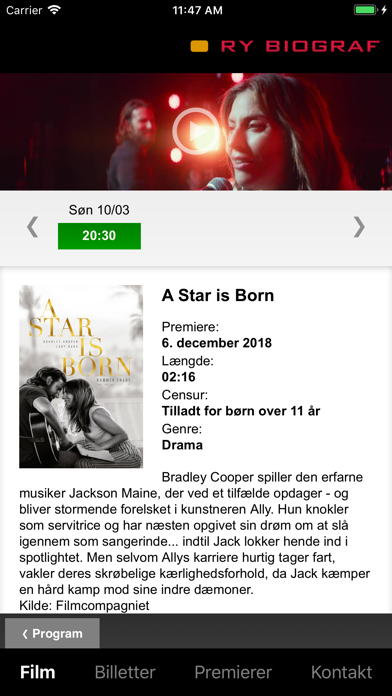Tap the Søn 10/03 date label

pos(99,210)
